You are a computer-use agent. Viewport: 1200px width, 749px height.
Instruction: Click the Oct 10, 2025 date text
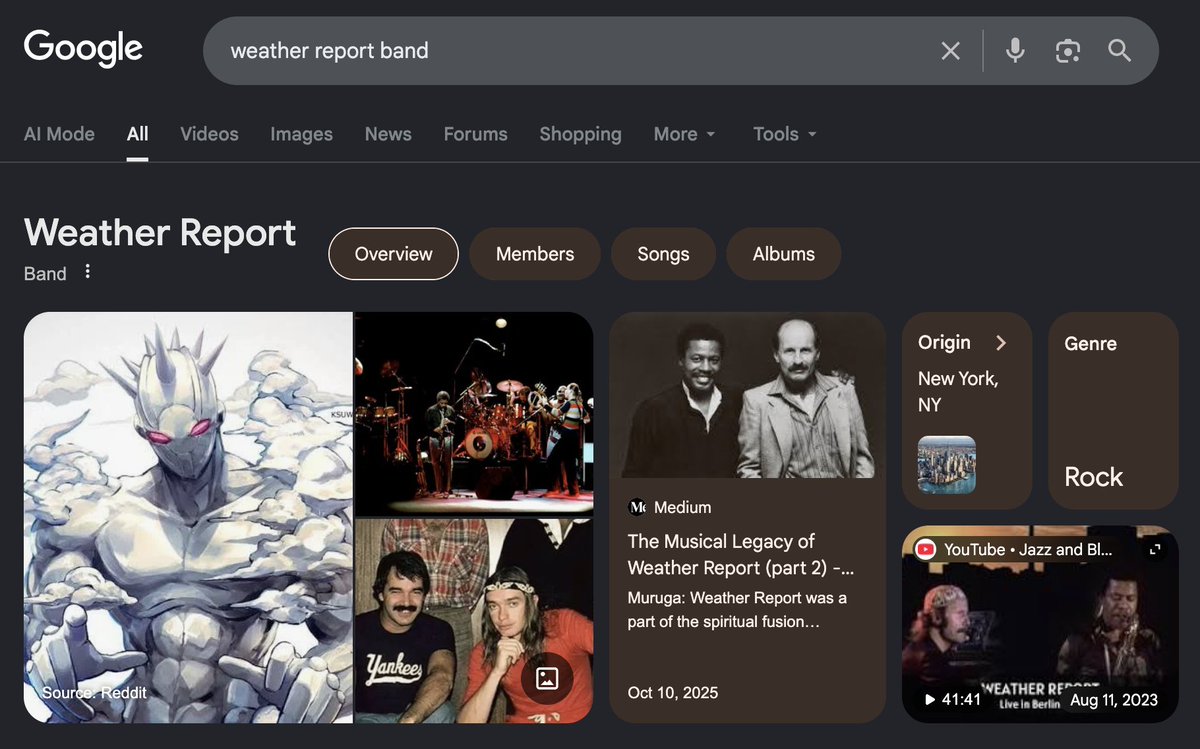tap(673, 692)
